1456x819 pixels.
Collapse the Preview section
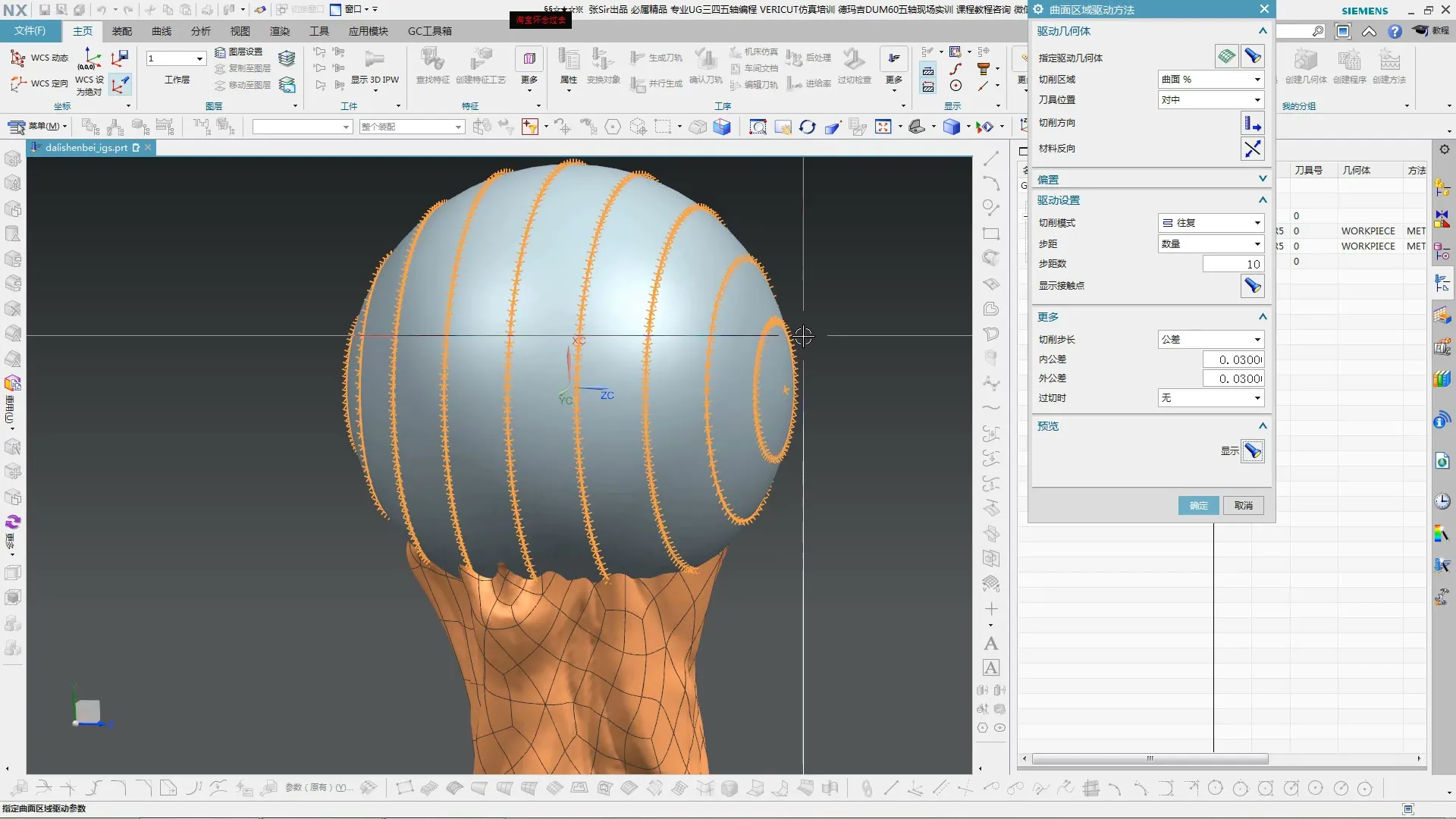click(1262, 426)
